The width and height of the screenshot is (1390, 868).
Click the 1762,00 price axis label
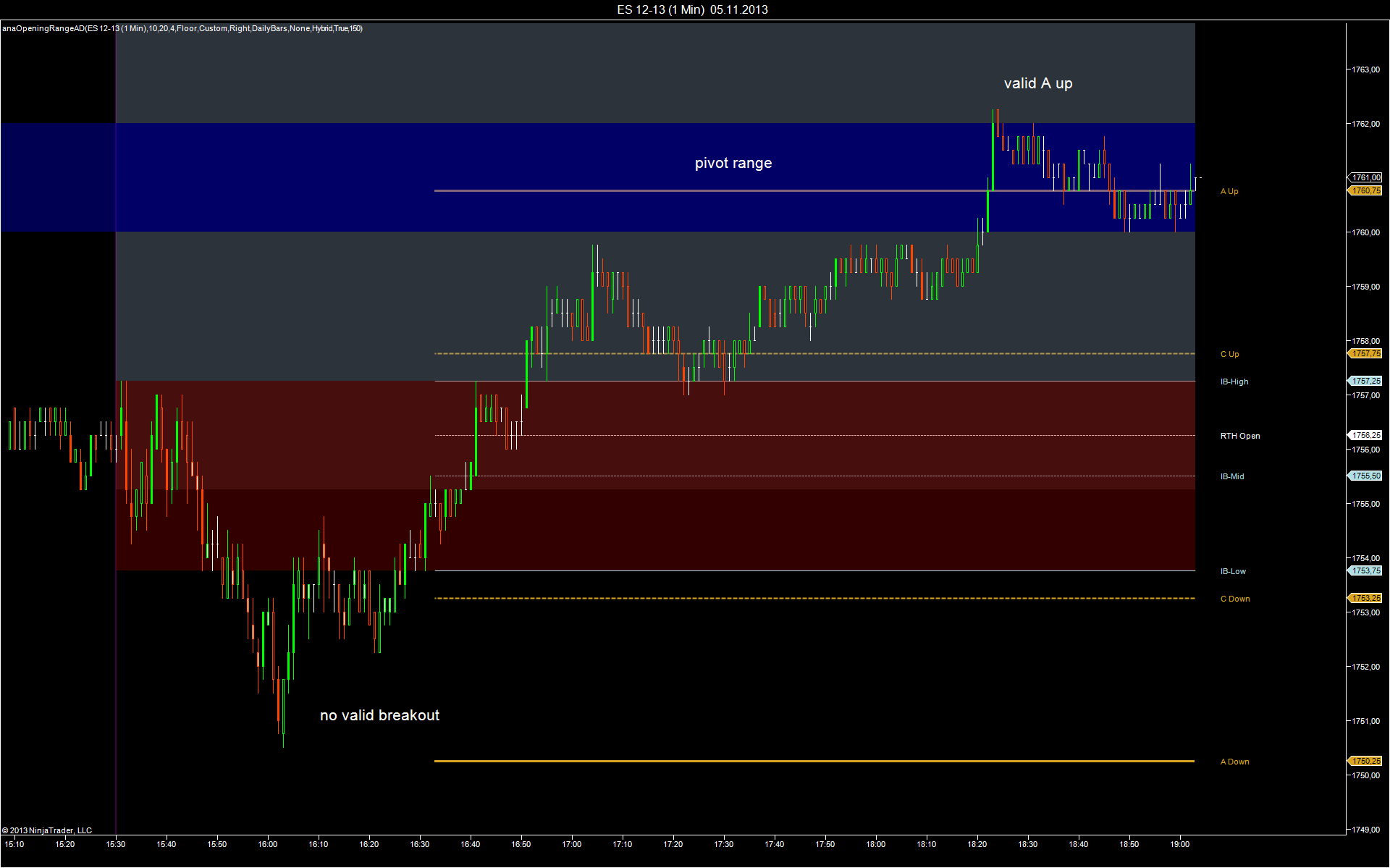click(x=1365, y=124)
